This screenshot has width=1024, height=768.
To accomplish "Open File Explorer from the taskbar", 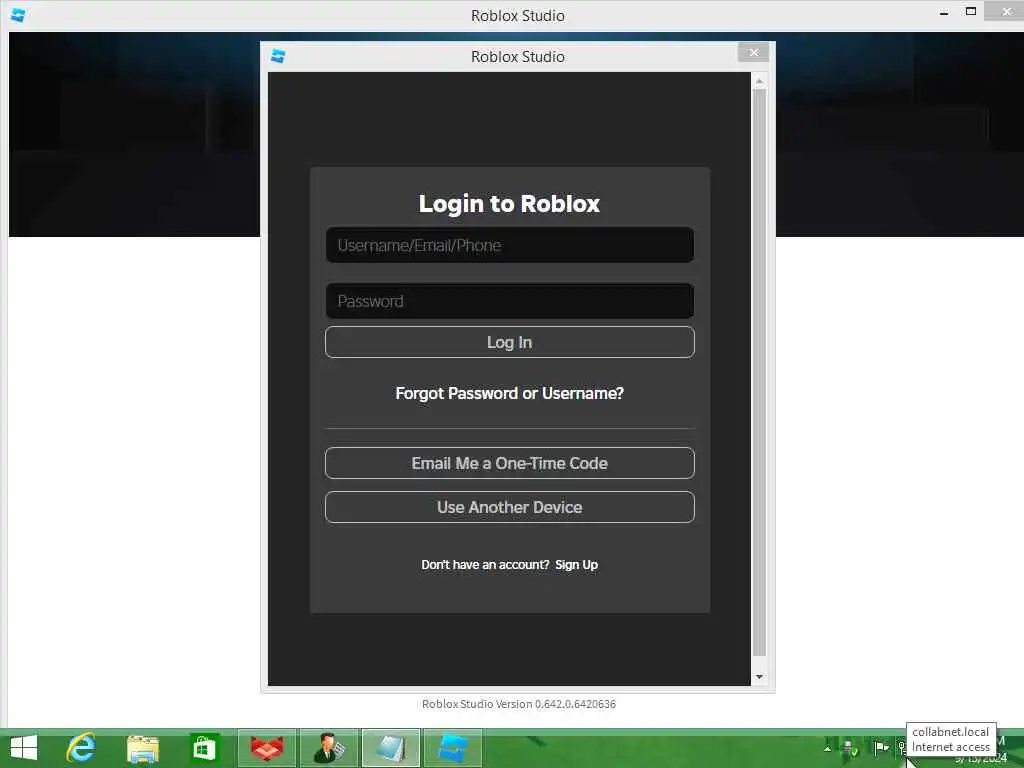I will [x=142, y=748].
